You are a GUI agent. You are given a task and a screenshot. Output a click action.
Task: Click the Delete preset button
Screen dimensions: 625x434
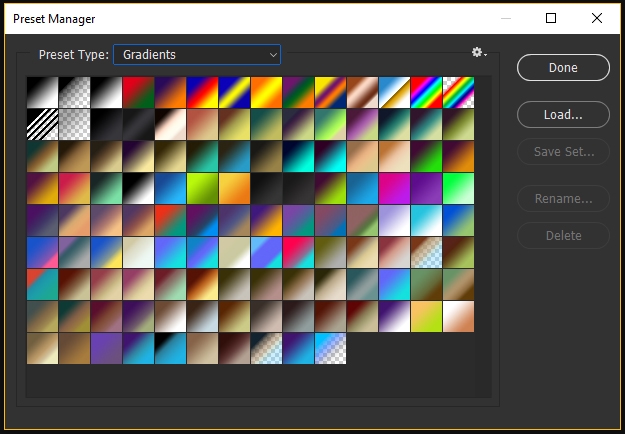[562, 236]
